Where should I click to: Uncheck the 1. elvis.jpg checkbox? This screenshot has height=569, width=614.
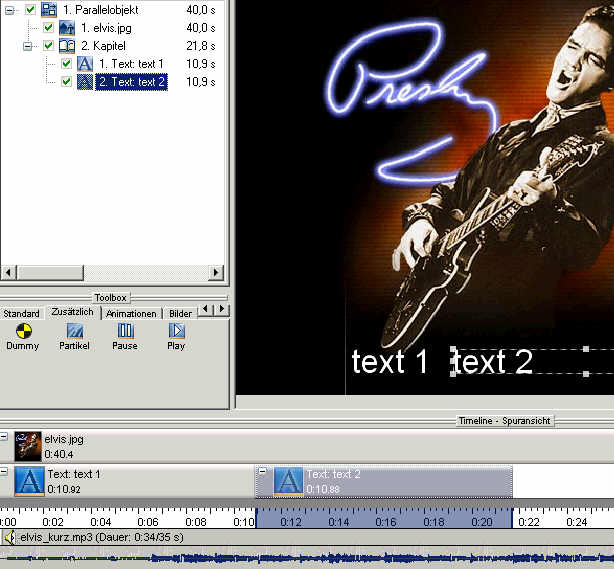48,28
